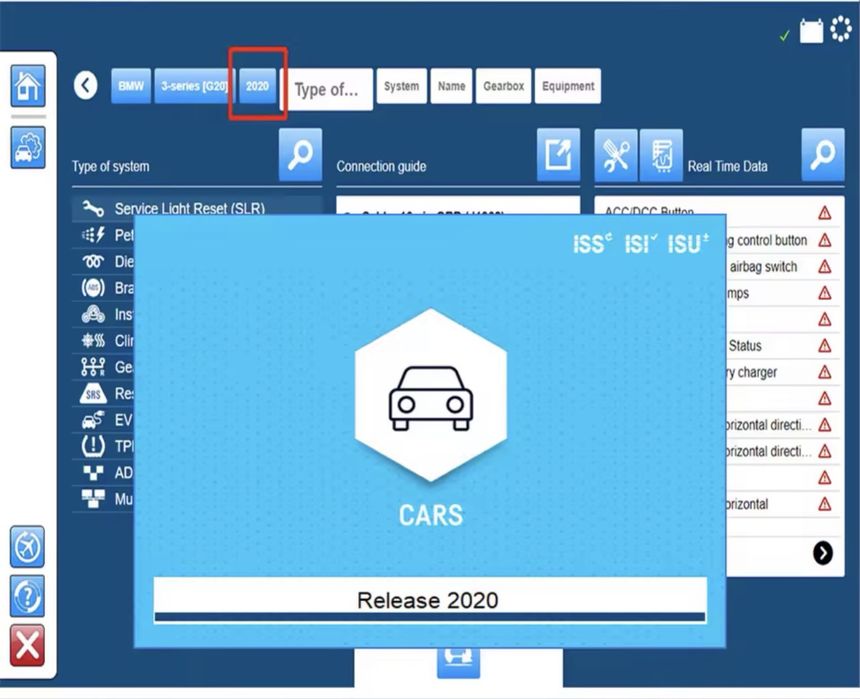Click the hexagon car icon on splash
860x699 pixels.
click(x=431, y=395)
